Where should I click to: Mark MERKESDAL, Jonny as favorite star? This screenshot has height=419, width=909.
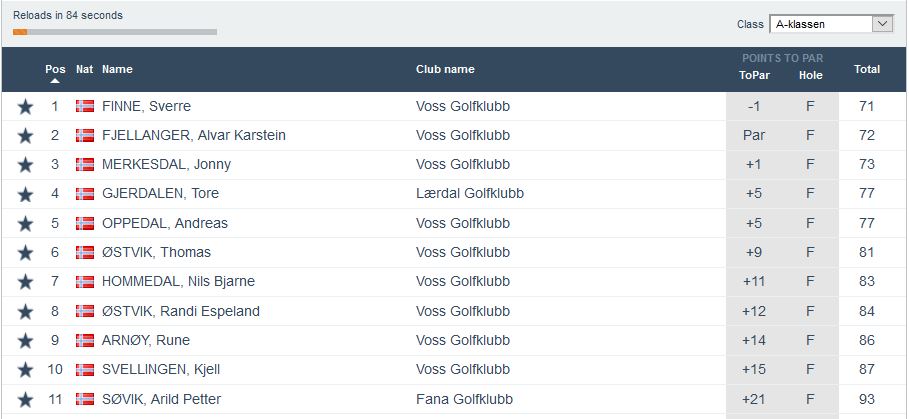coord(25,165)
